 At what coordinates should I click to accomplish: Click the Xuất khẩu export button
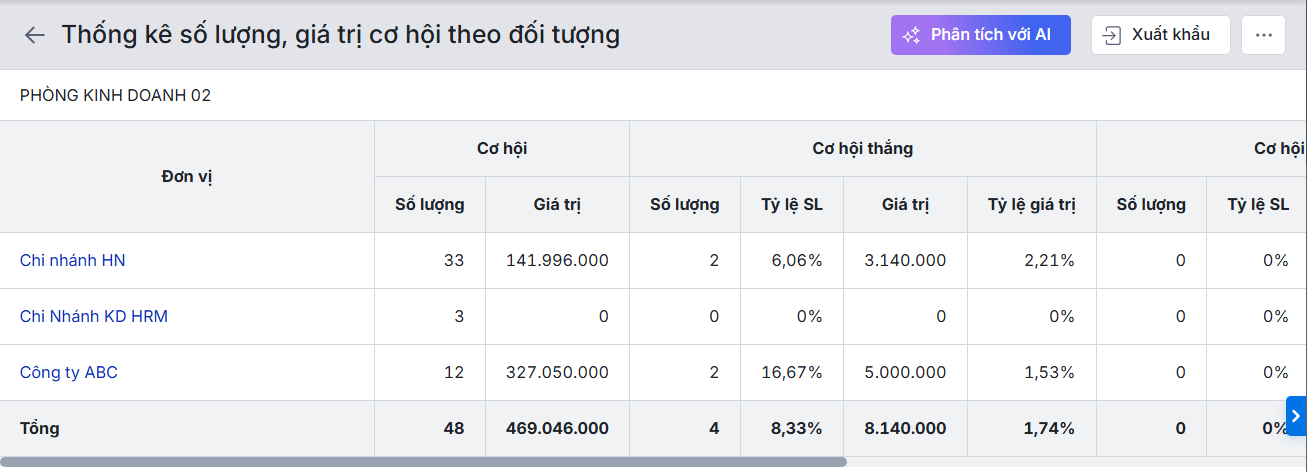click(1160, 35)
